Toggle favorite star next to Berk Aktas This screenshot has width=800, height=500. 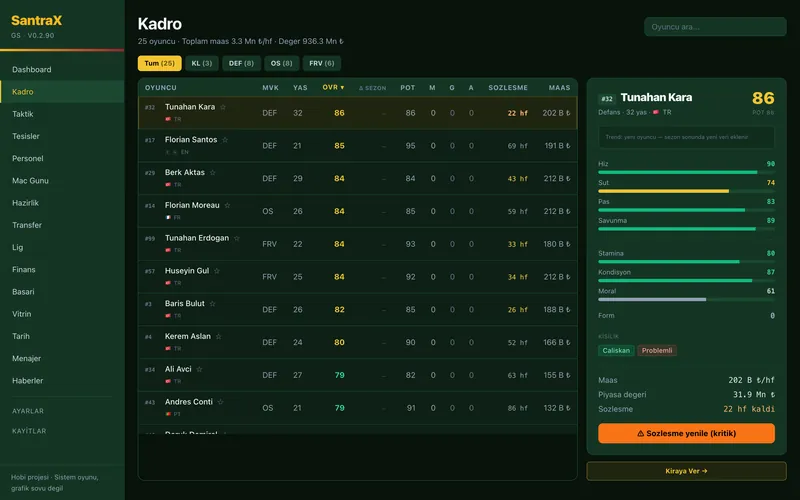coord(213,172)
